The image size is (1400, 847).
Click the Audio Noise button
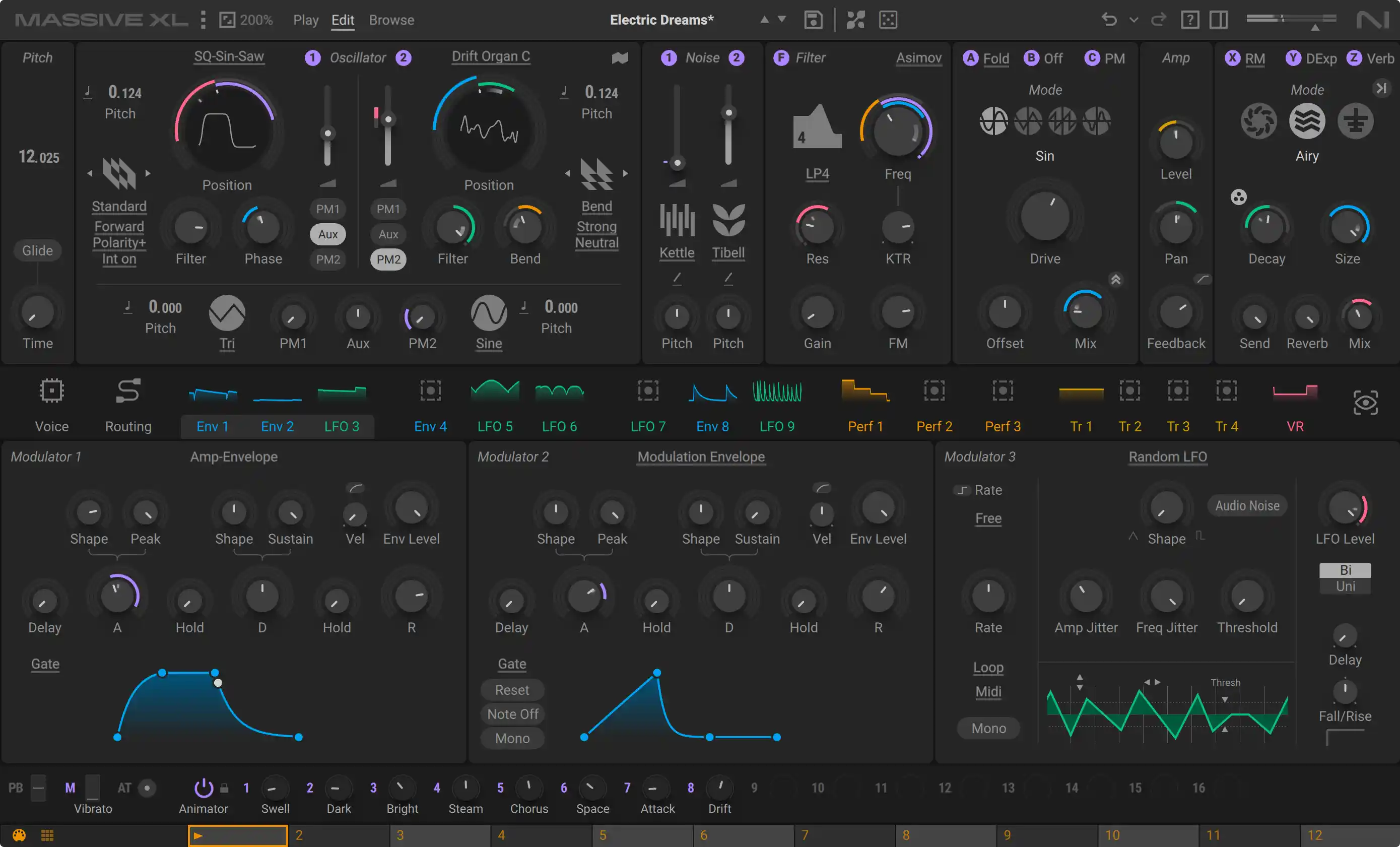coord(1247,505)
